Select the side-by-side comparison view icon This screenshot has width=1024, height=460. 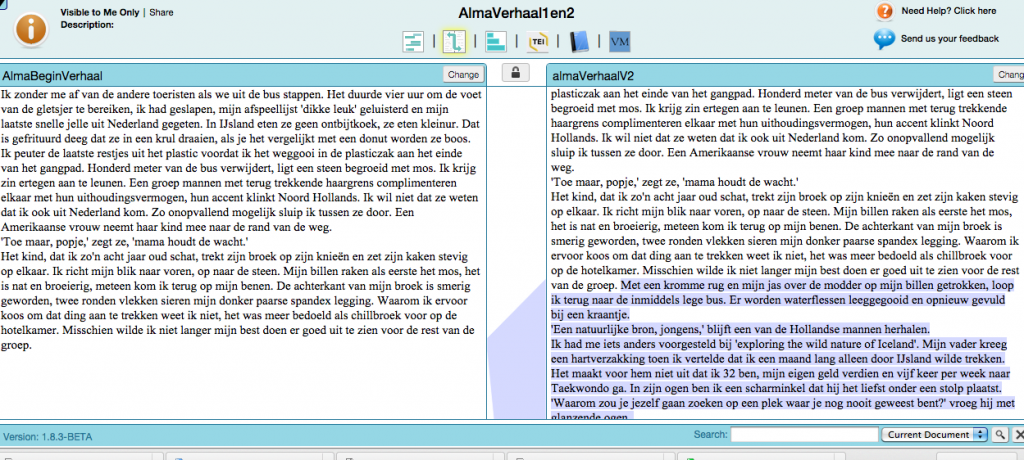(x=454, y=41)
